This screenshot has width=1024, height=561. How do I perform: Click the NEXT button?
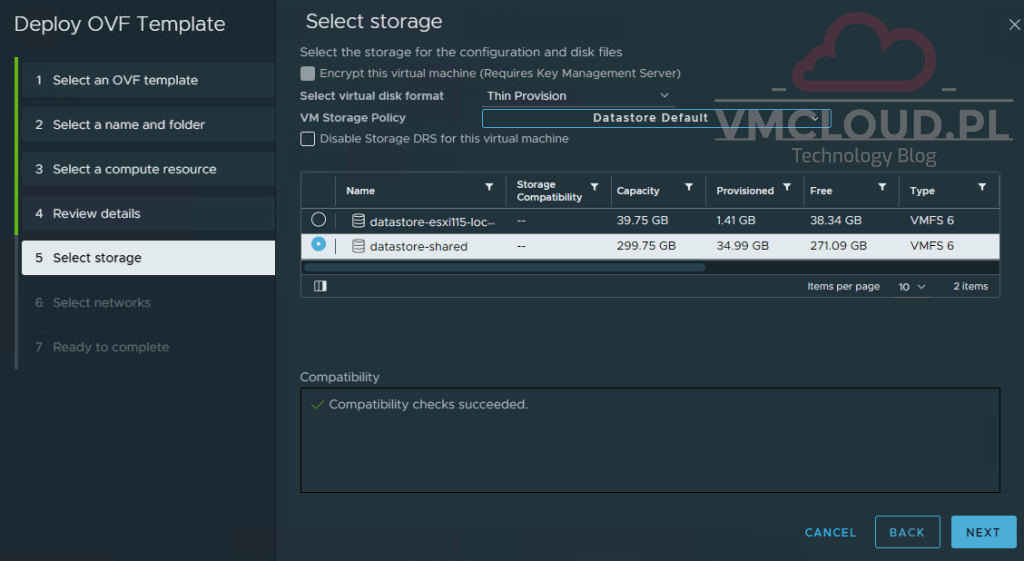tap(983, 532)
